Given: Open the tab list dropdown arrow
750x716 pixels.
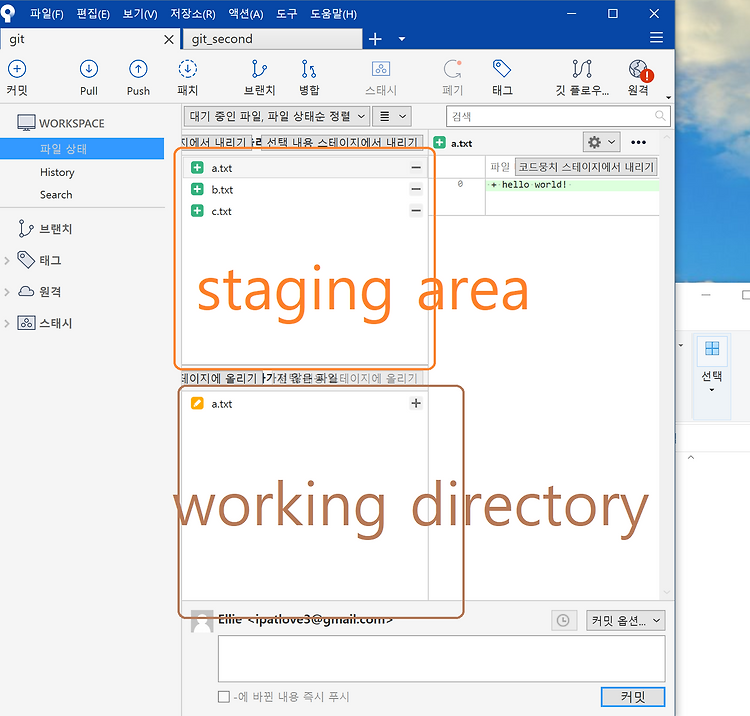Looking at the screenshot, I should pos(402,39).
